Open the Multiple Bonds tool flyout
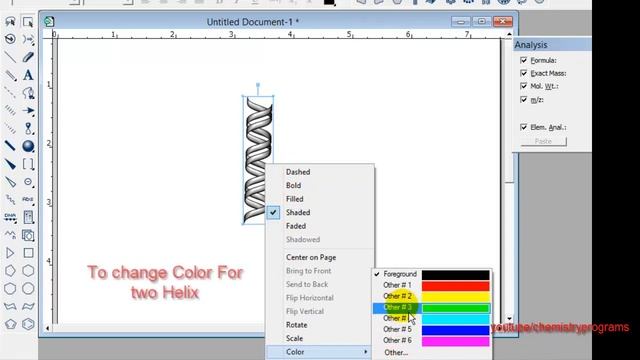 tap(10, 75)
